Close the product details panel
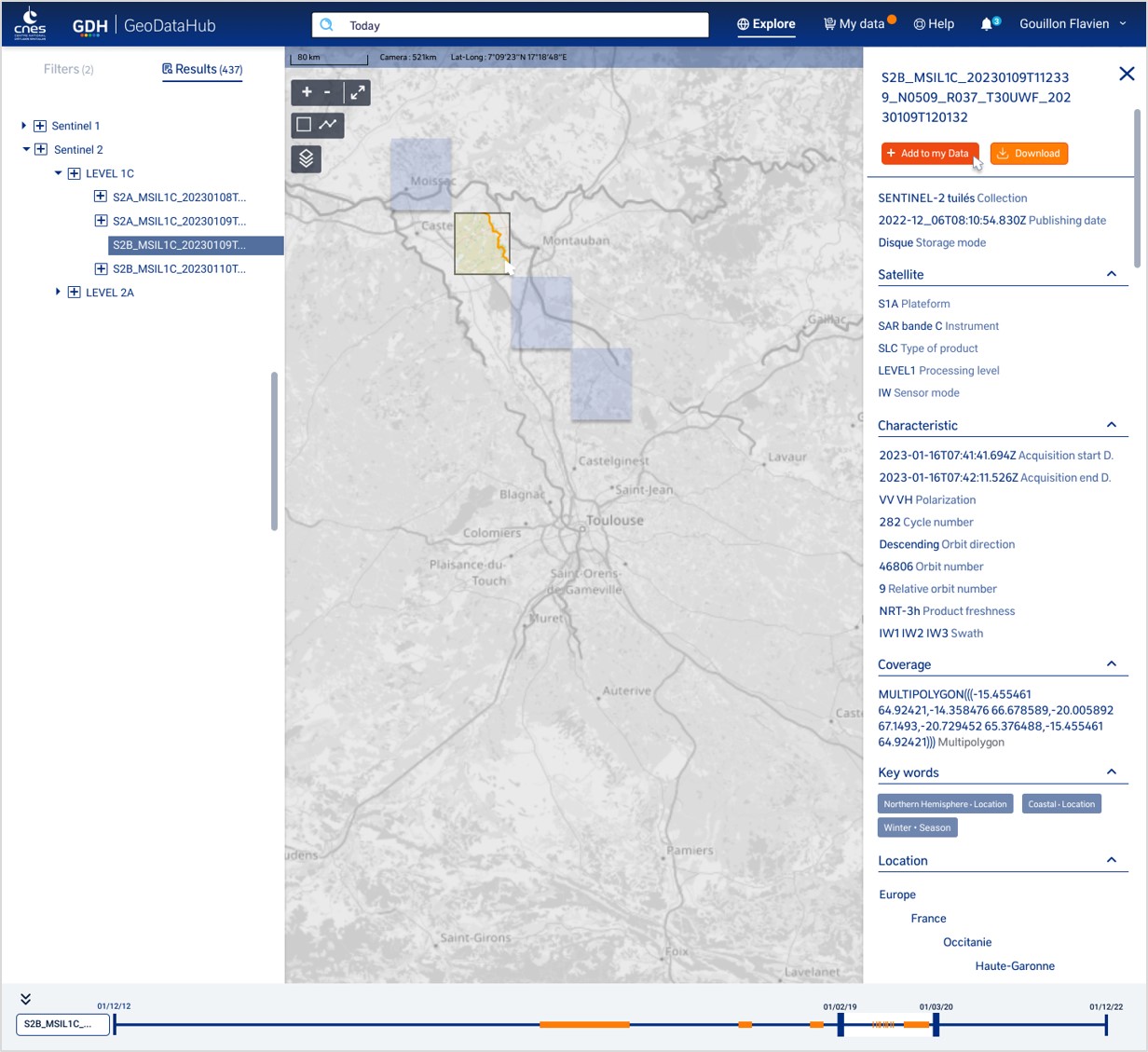 pyautogui.click(x=1127, y=74)
